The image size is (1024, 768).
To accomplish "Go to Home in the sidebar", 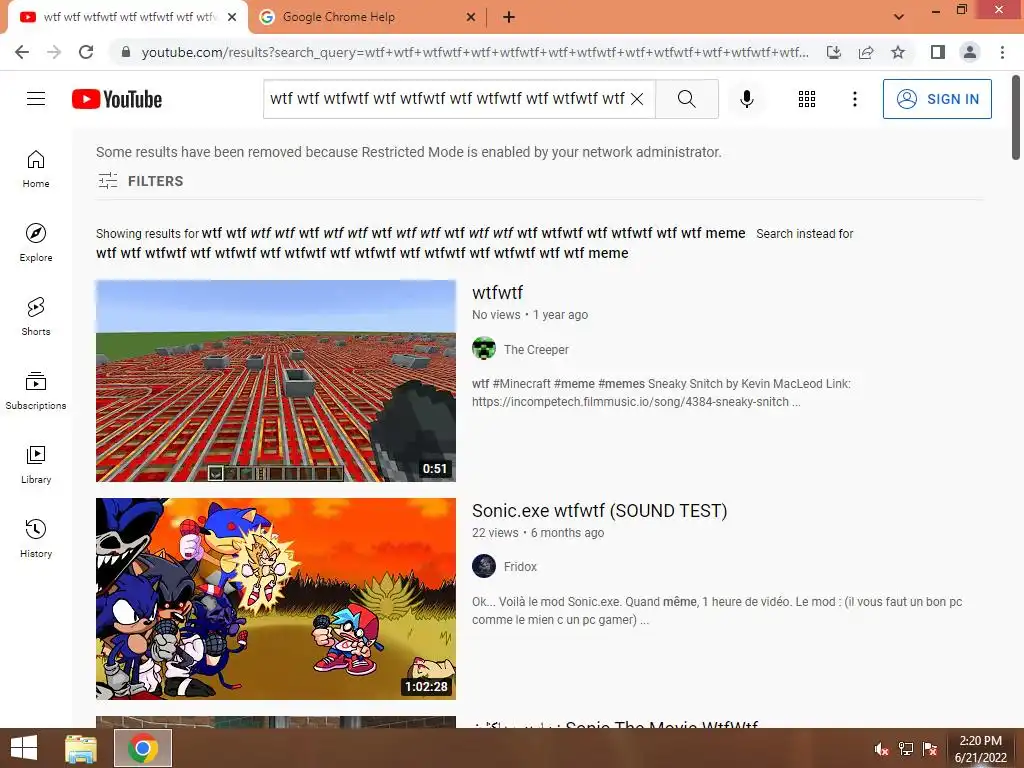I will pyautogui.click(x=36, y=168).
